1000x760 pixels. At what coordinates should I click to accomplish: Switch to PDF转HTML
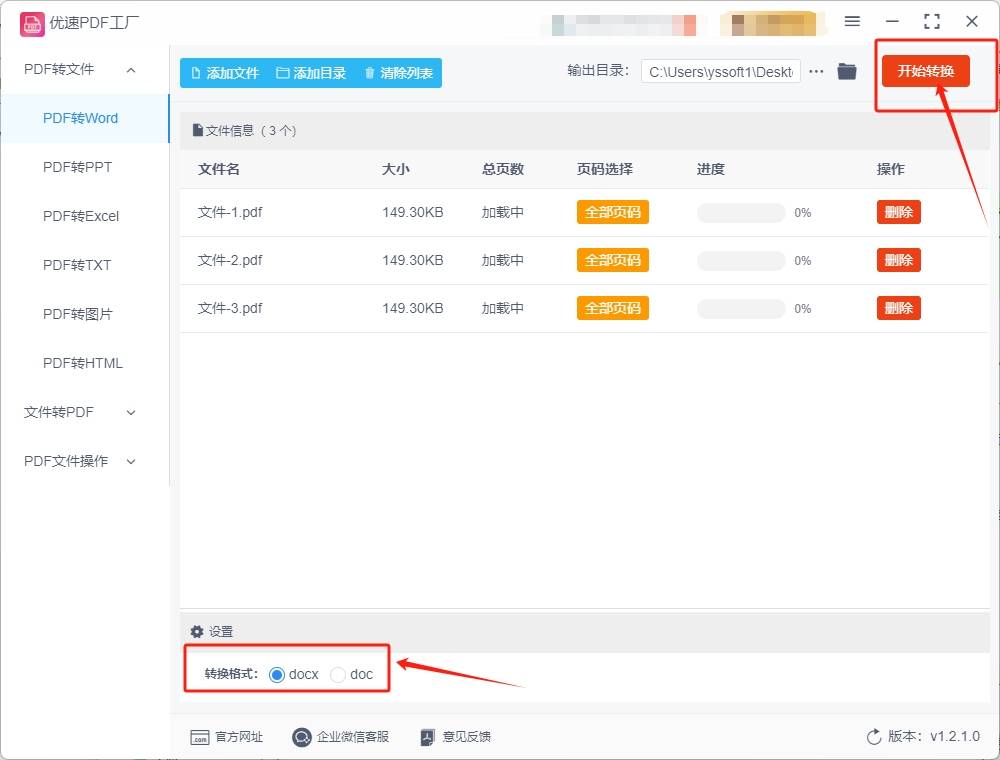tap(82, 363)
